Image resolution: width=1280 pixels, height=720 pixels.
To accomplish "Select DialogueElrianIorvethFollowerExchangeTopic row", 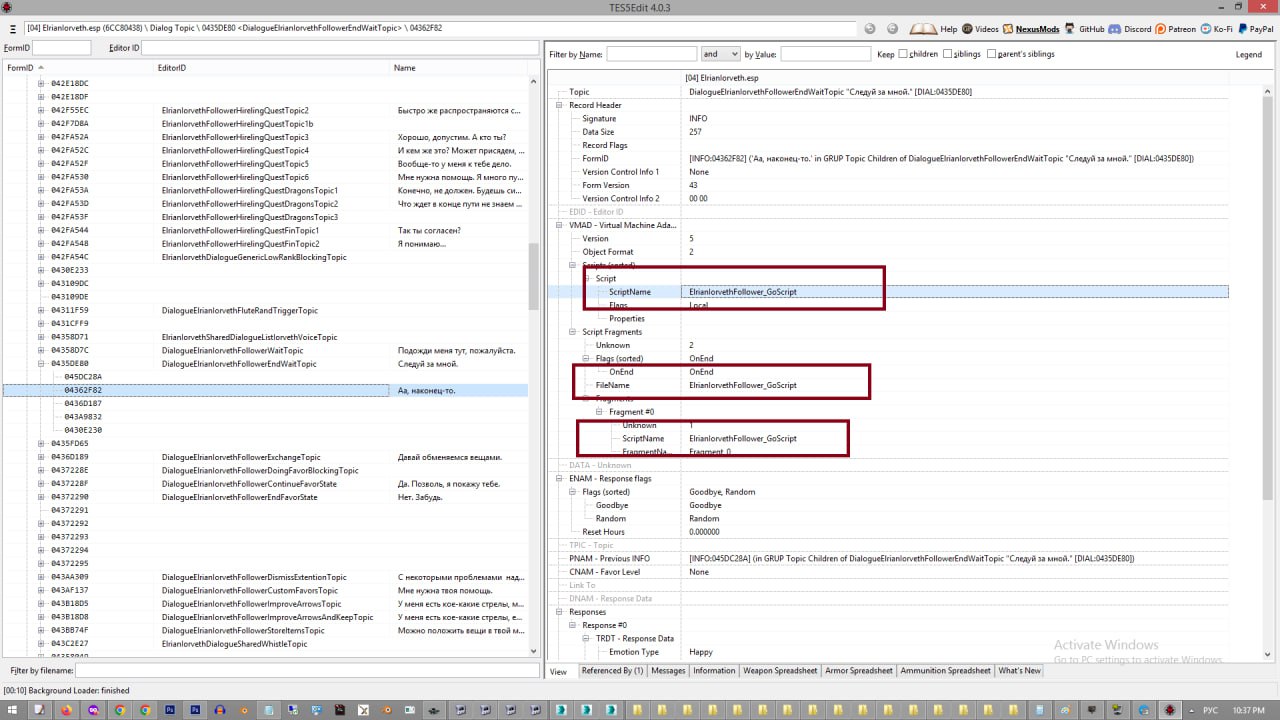I will coord(265,457).
